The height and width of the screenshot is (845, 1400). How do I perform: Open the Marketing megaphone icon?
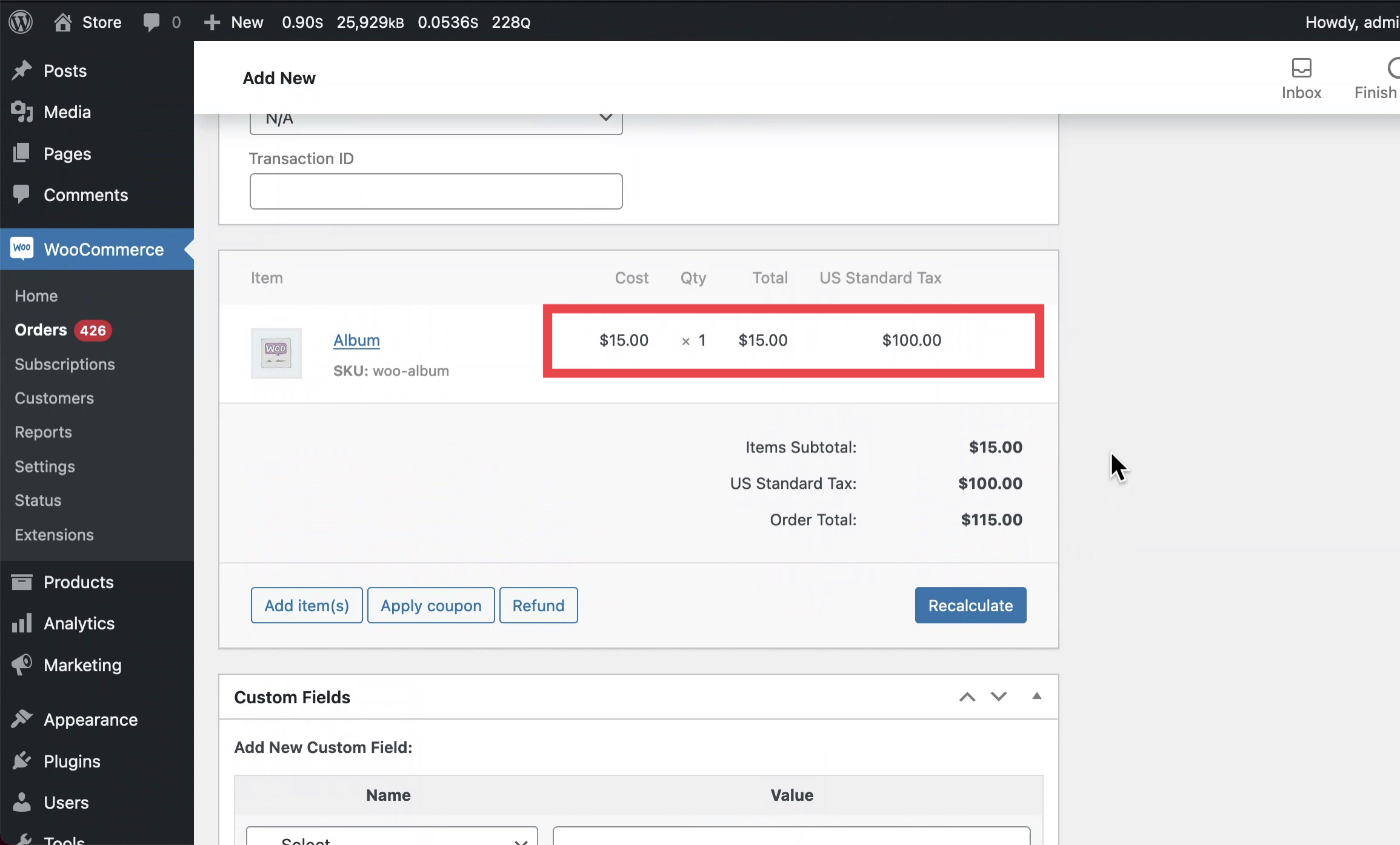(22, 664)
